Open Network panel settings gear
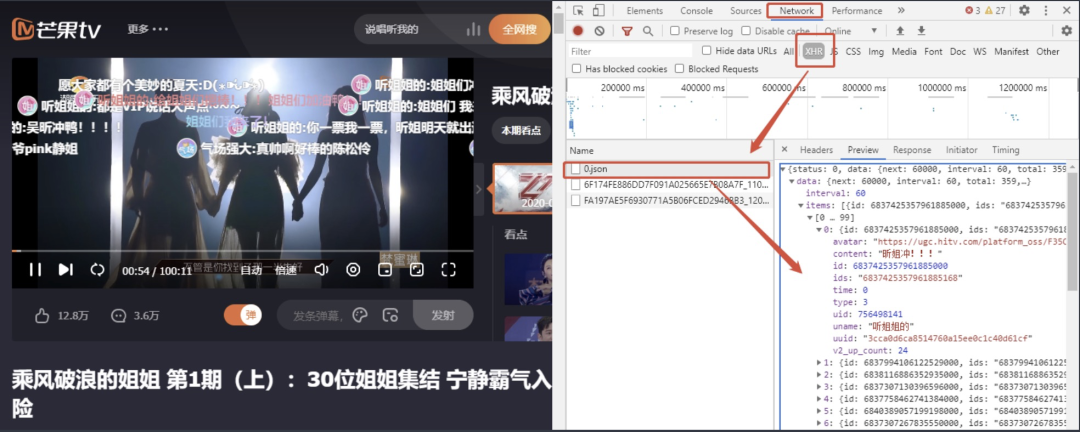This screenshot has height=432, width=1080. click(x=1066, y=30)
